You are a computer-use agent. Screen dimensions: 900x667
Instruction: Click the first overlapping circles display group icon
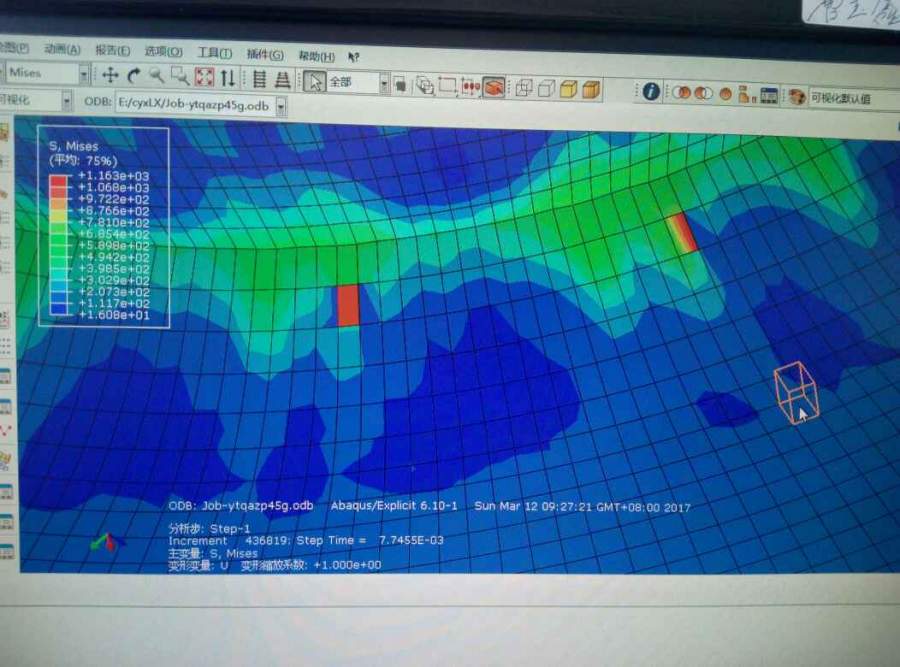(681, 92)
